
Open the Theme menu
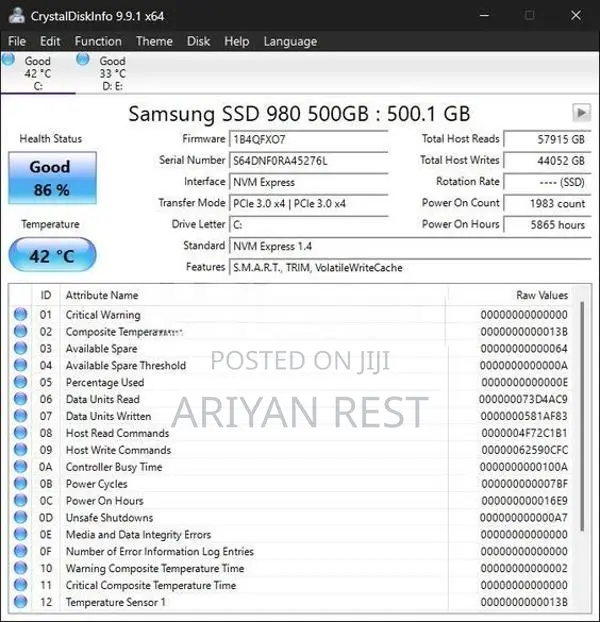154,41
